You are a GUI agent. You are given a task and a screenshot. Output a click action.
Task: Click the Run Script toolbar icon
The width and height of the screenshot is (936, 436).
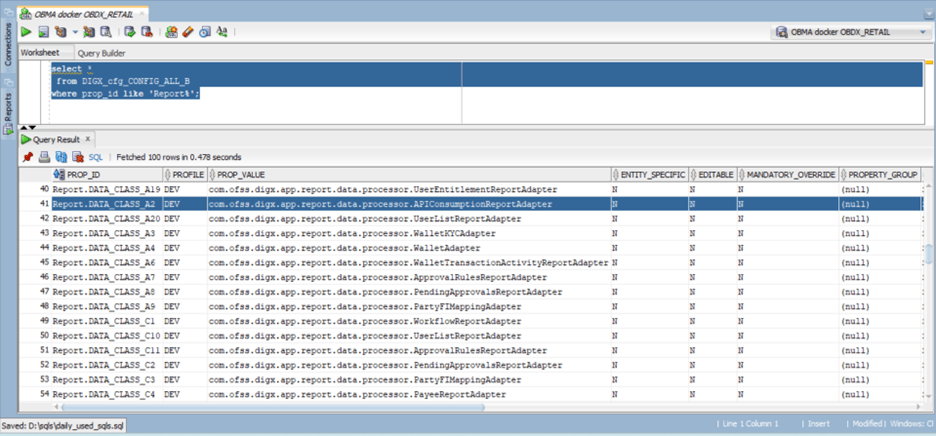[x=43, y=32]
